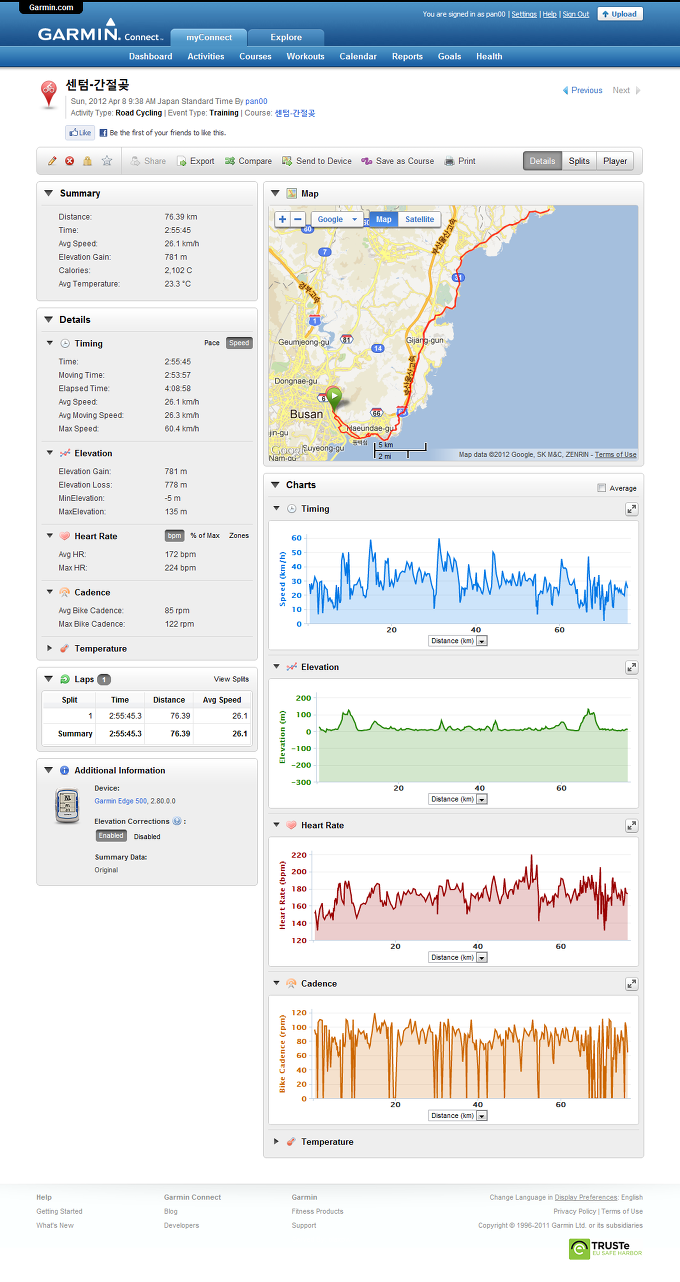Open the Reports menu
The height and width of the screenshot is (1282, 680).
point(407,56)
